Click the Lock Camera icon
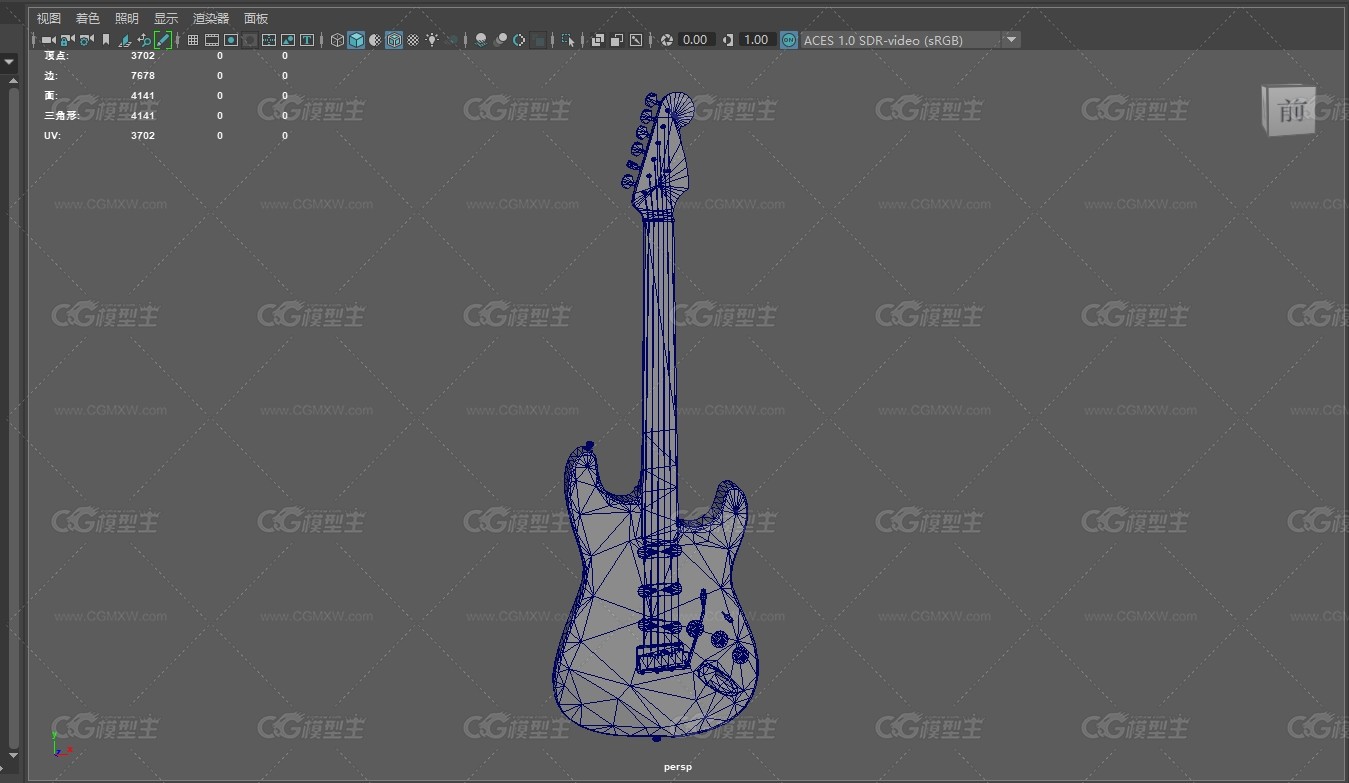Viewport: 1349px width, 783px height. click(67, 40)
